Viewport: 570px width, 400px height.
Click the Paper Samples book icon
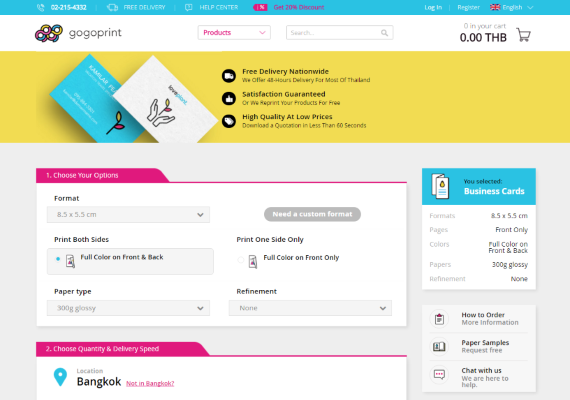click(x=439, y=347)
